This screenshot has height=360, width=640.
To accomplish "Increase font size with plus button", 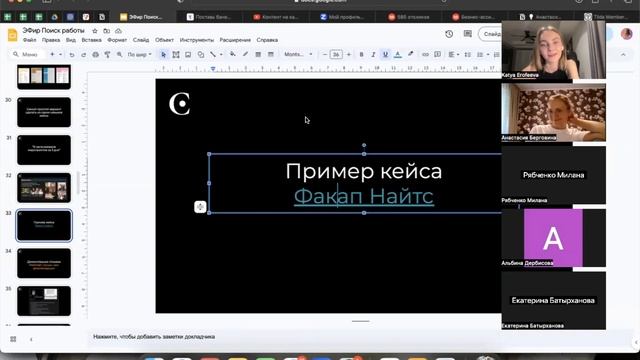I will [349, 54].
